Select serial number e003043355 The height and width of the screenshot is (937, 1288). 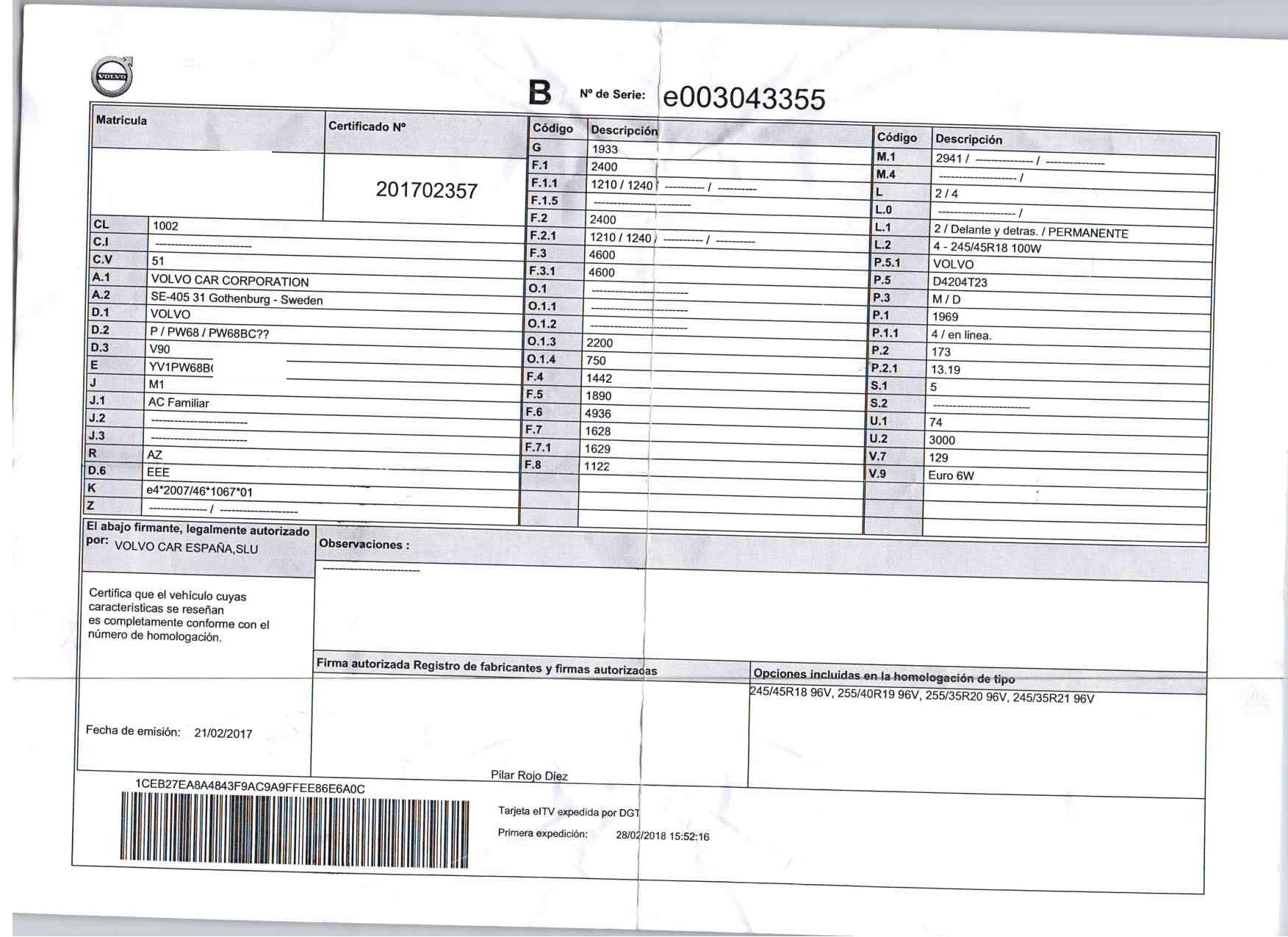pos(744,98)
